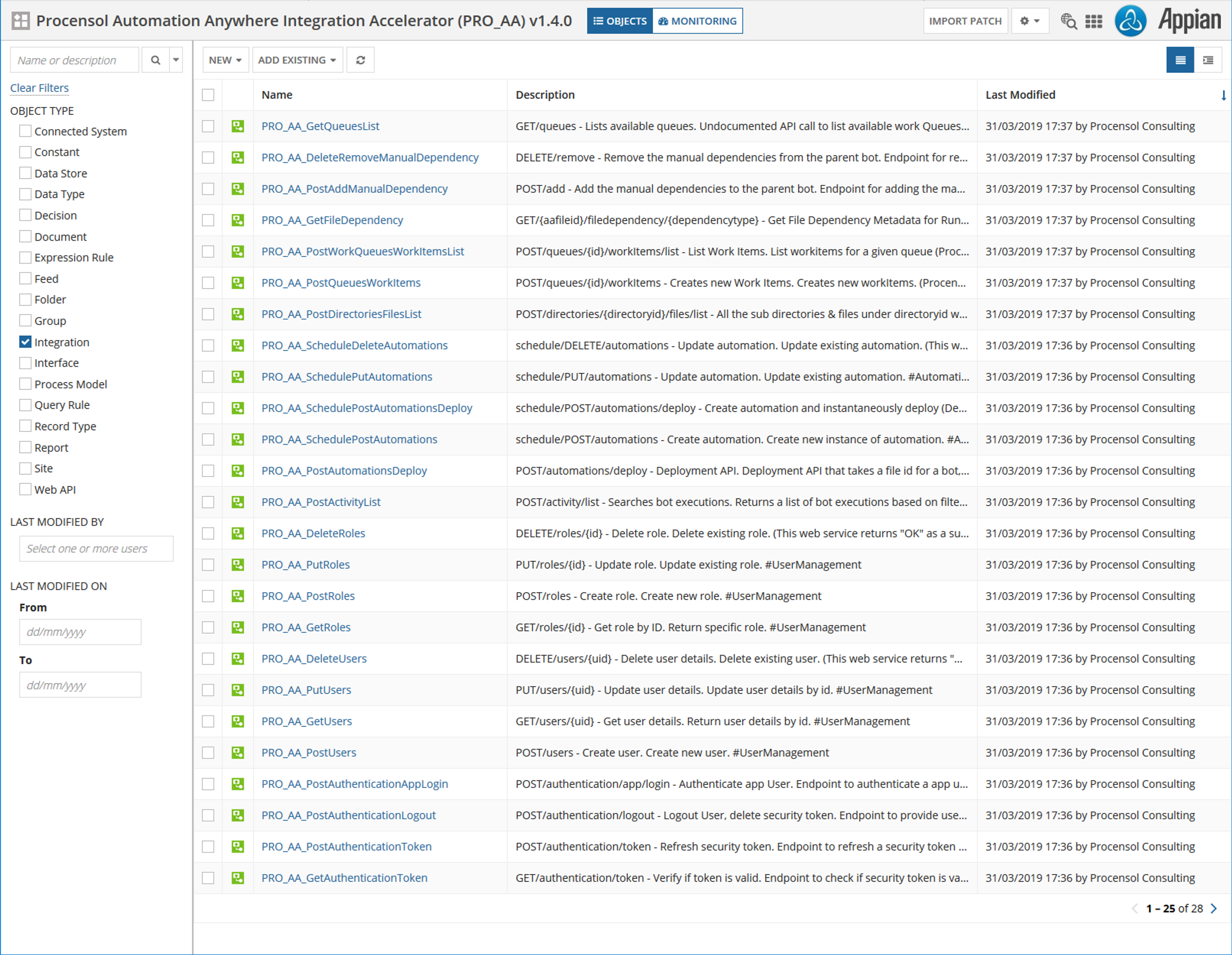Open the Last Modified By user picker
The image size is (1232, 955).
pyautogui.click(x=97, y=549)
